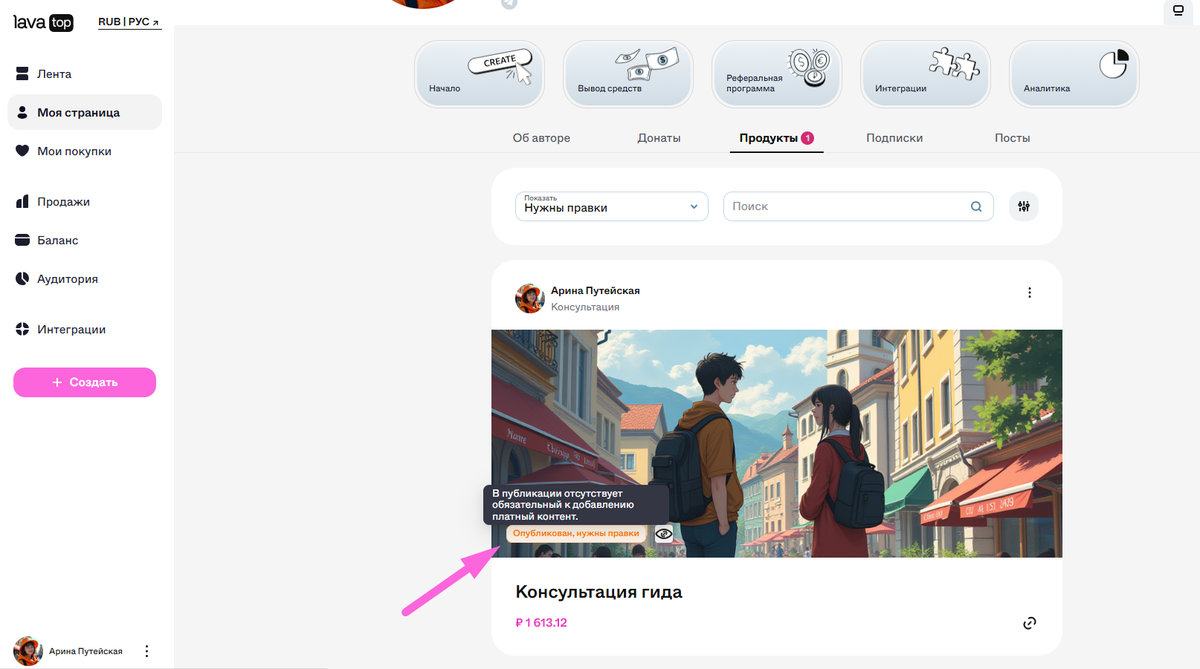Click the Опубликован, нужны правки status badge
The height and width of the screenshot is (669, 1200).
coord(576,534)
